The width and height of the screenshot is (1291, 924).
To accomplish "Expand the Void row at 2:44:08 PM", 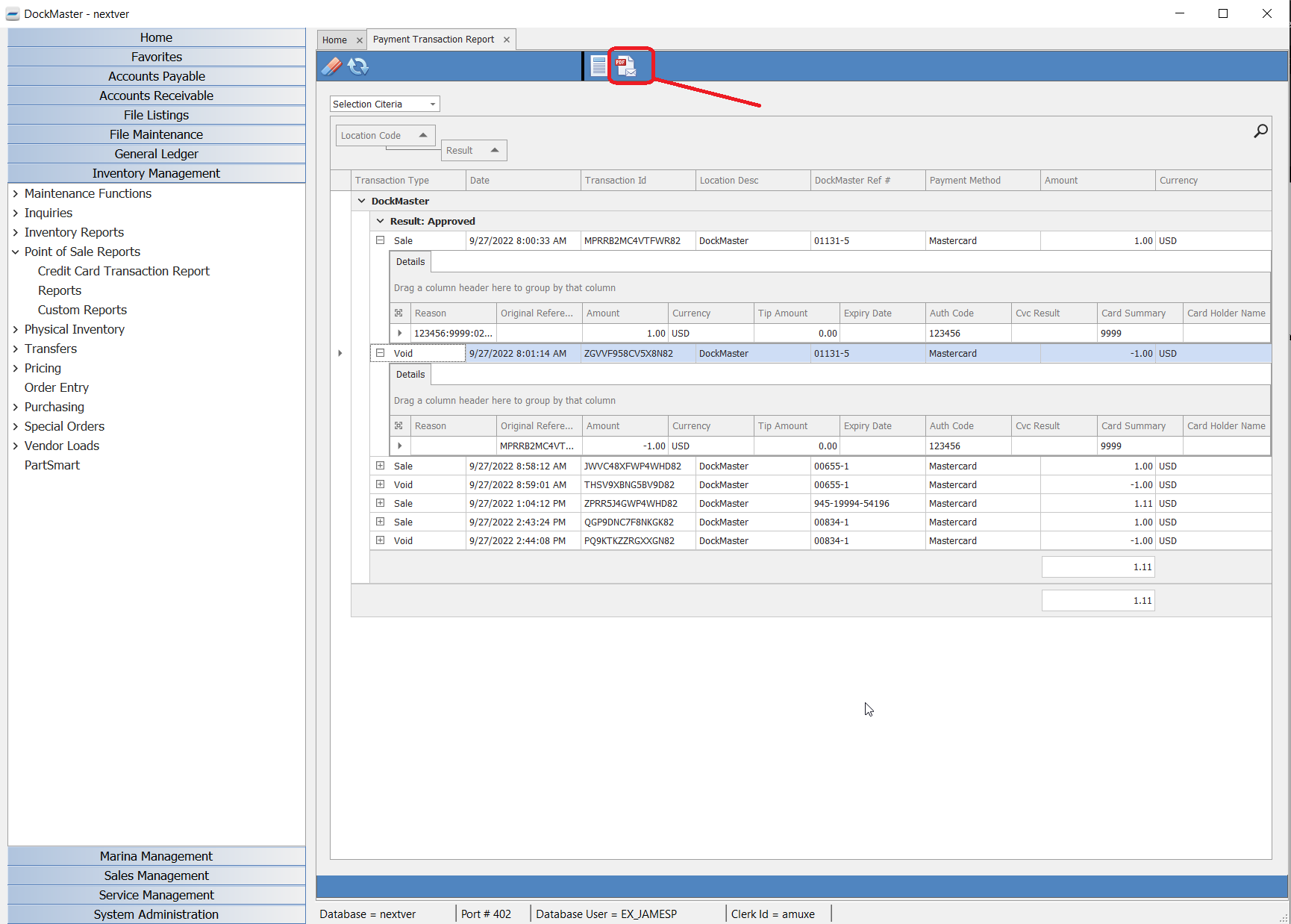I will click(380, 540).
